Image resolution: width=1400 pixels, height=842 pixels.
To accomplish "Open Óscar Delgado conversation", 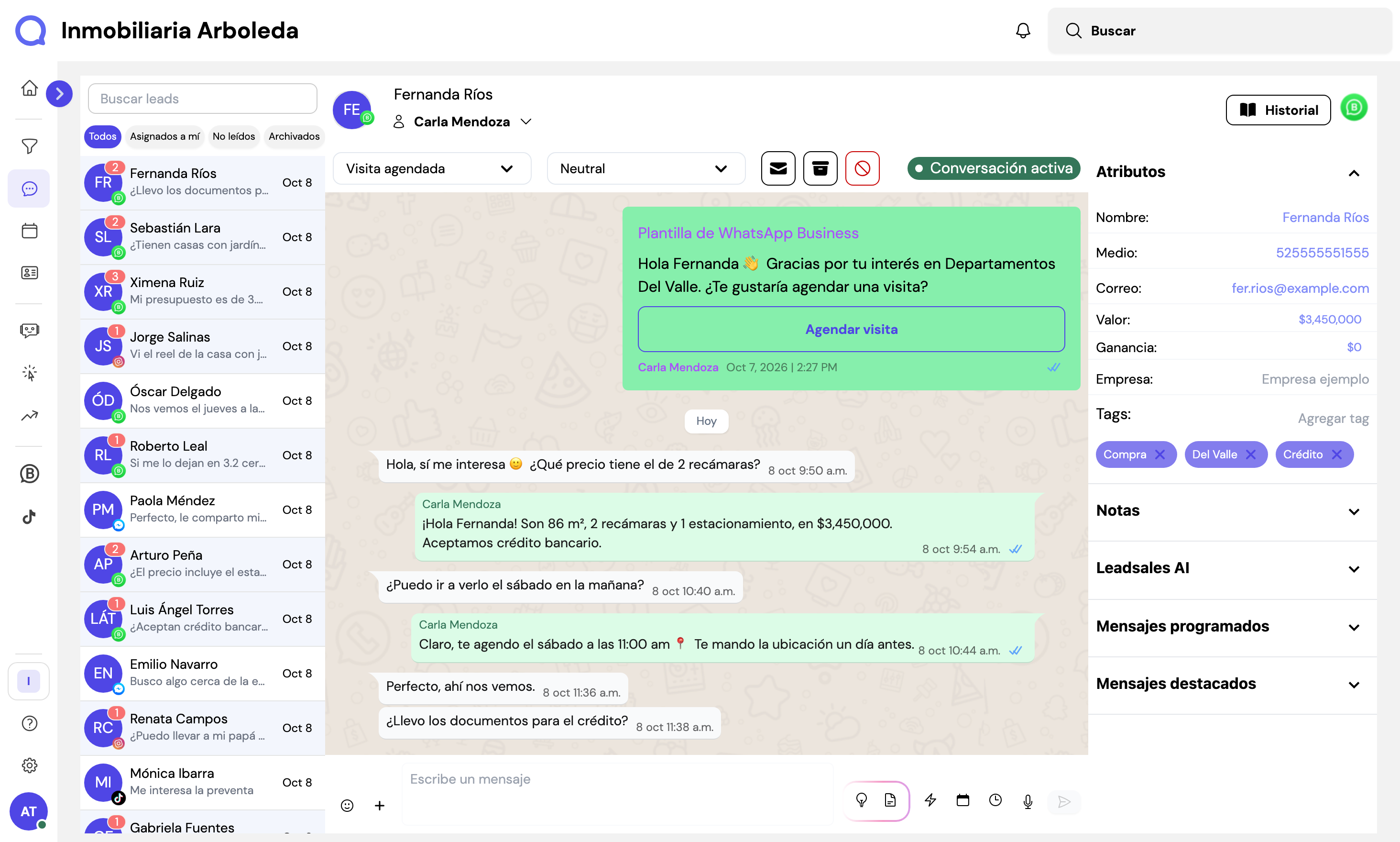I will pyautogui.click(x=202, y=400).
